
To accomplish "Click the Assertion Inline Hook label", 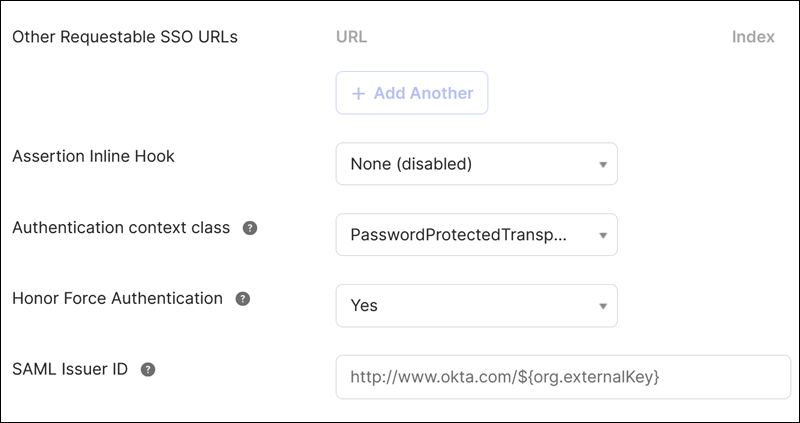I will pyautogui.click(x=93, y=156).
